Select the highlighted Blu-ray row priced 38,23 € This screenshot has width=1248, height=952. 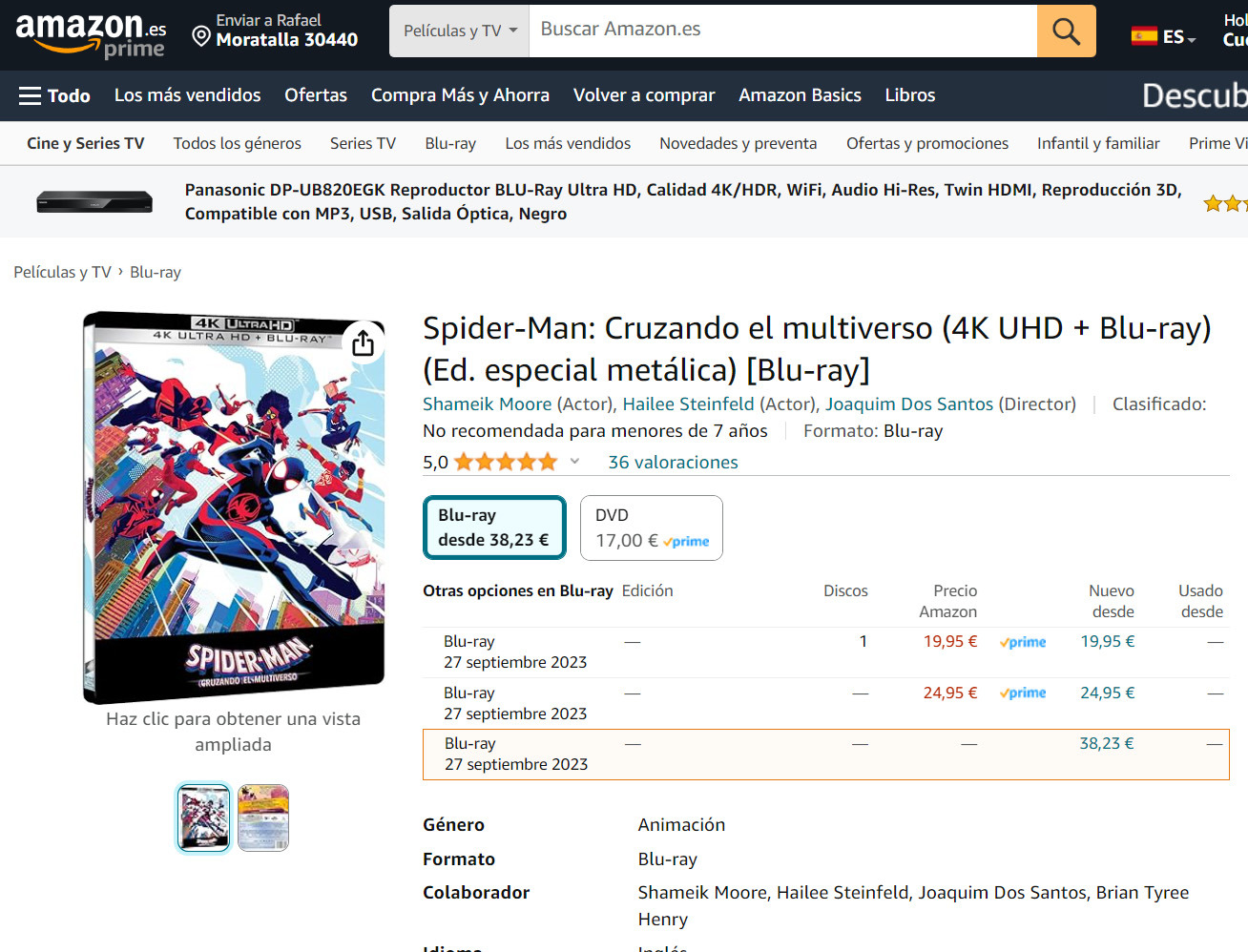(x=825, y=755)
